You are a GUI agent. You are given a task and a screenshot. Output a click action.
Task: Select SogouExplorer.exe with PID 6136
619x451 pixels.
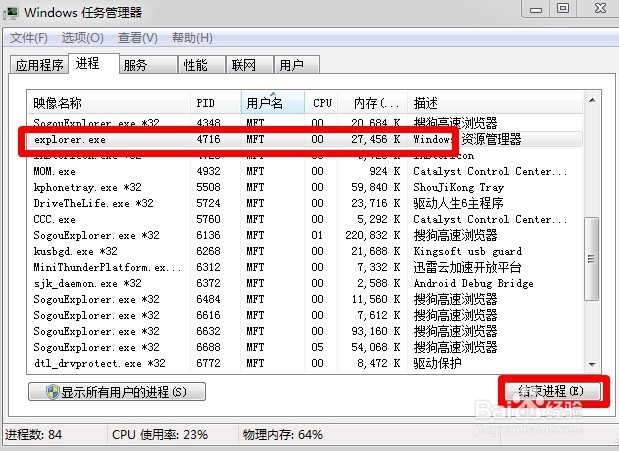(304, 235)
